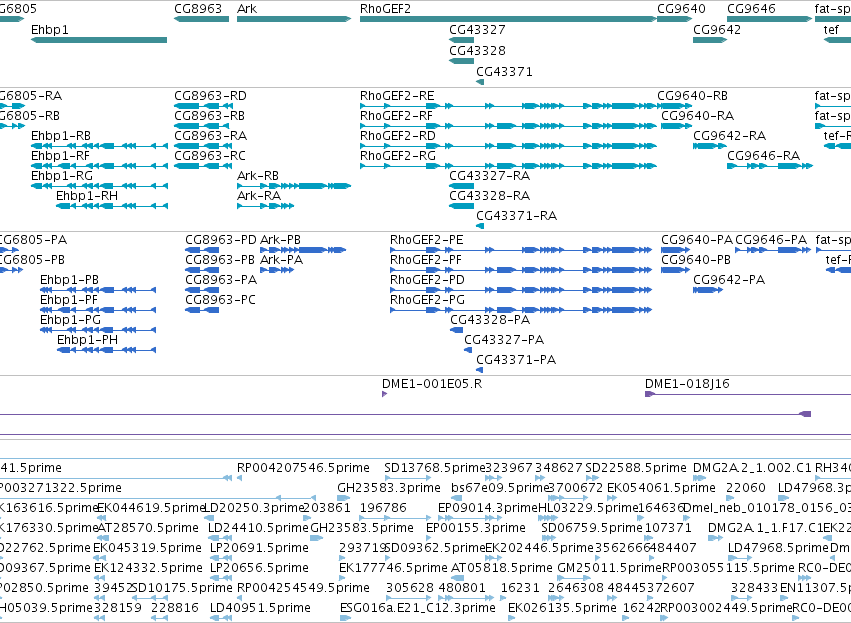Select transcript Ehbp1-RB
Viewport: 851px width, 623px height.
click(99, 146)
